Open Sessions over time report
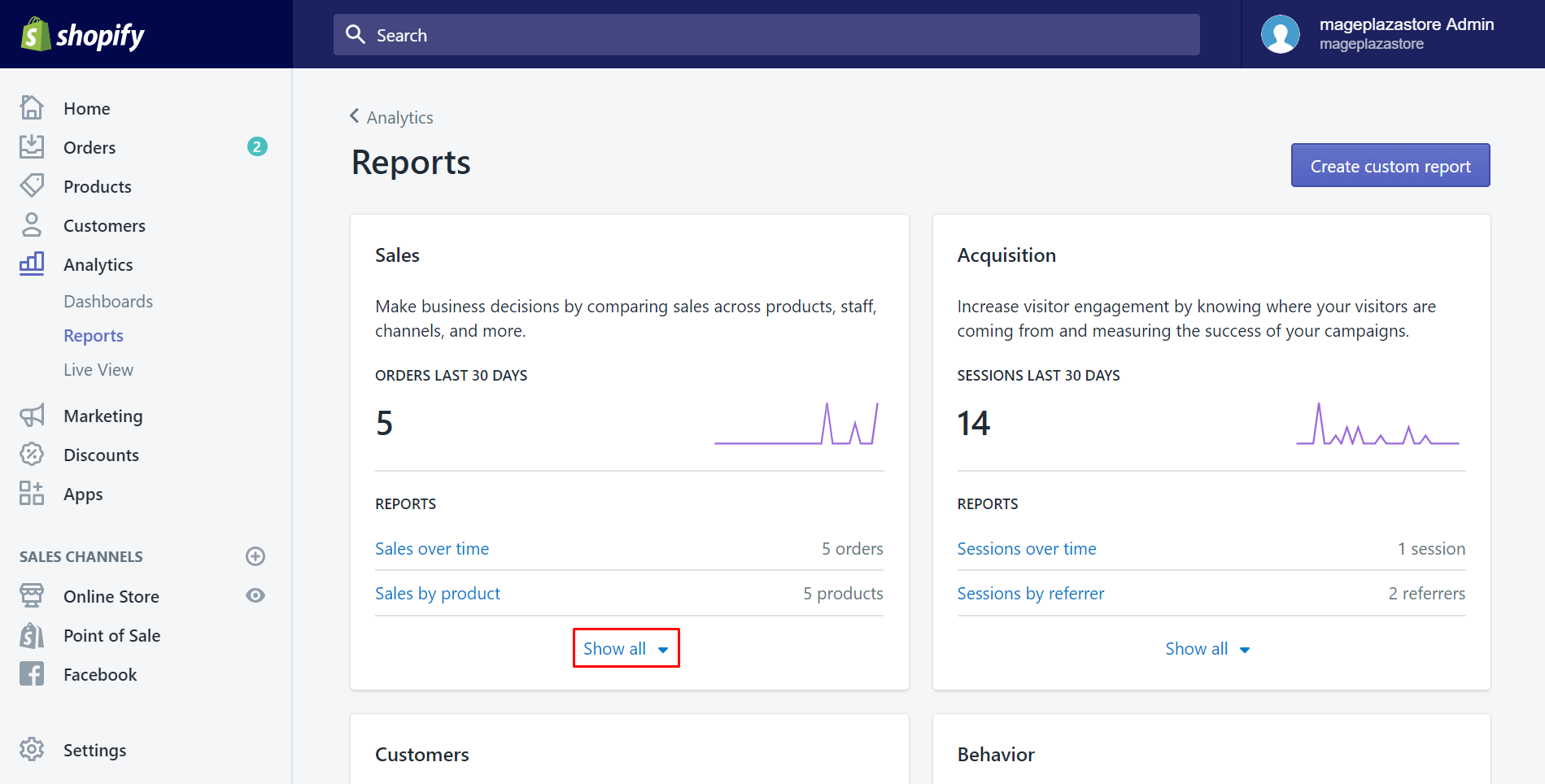 tap(1027, 548)
